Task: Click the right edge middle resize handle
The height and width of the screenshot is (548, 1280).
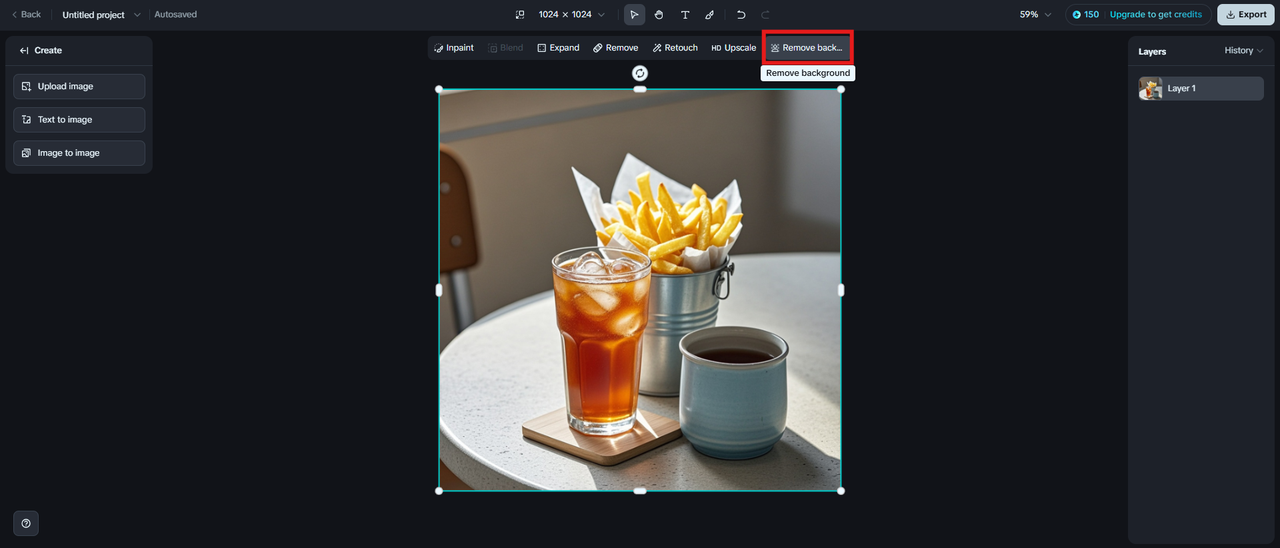Action: pyautogui.click(x=841, y=290)
